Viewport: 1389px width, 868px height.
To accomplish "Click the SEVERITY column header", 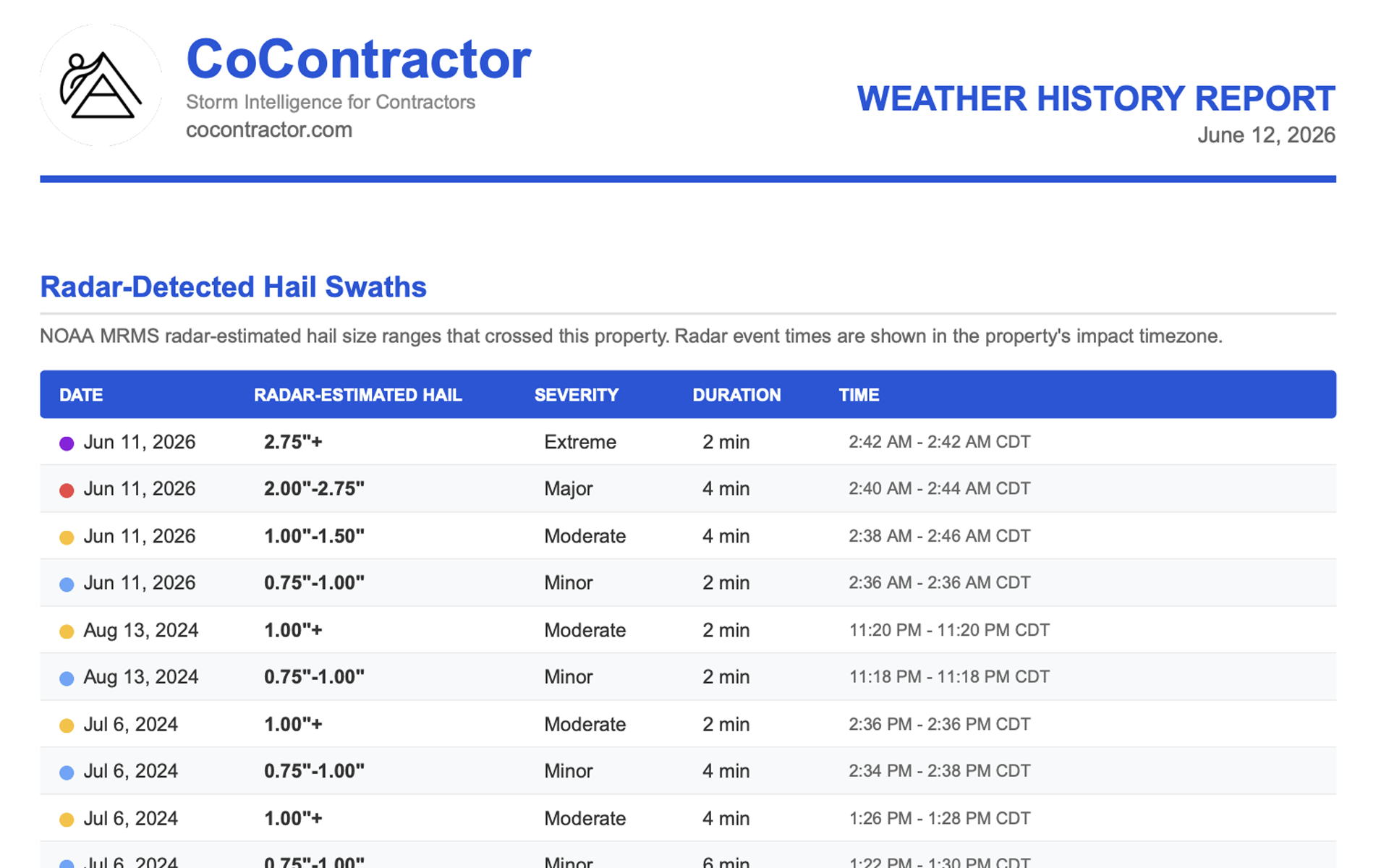I will coord(577,395).
